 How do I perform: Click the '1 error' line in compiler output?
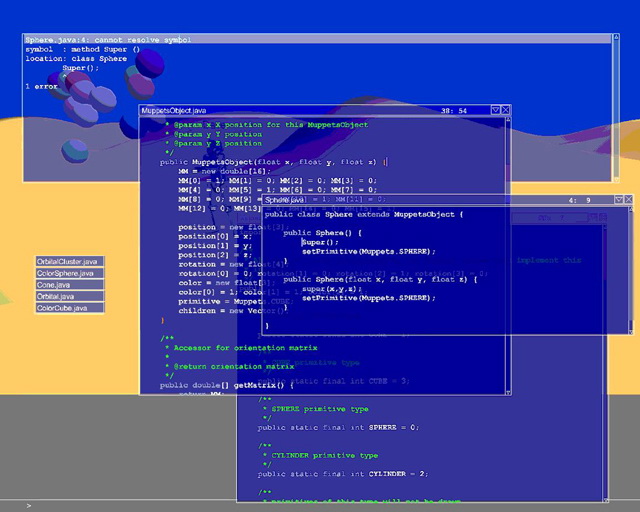pos(44,87)
